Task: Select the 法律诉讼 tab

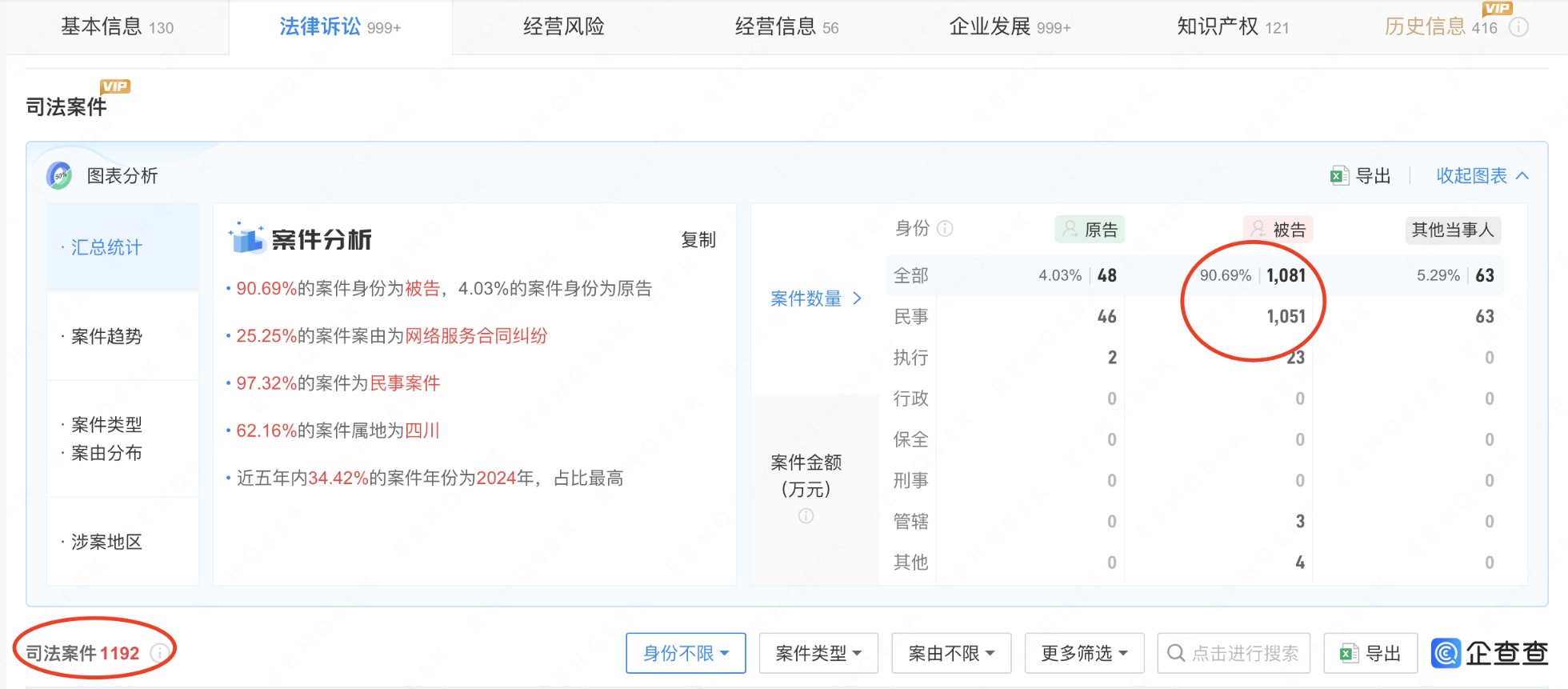Action: (x=340, y=27)
